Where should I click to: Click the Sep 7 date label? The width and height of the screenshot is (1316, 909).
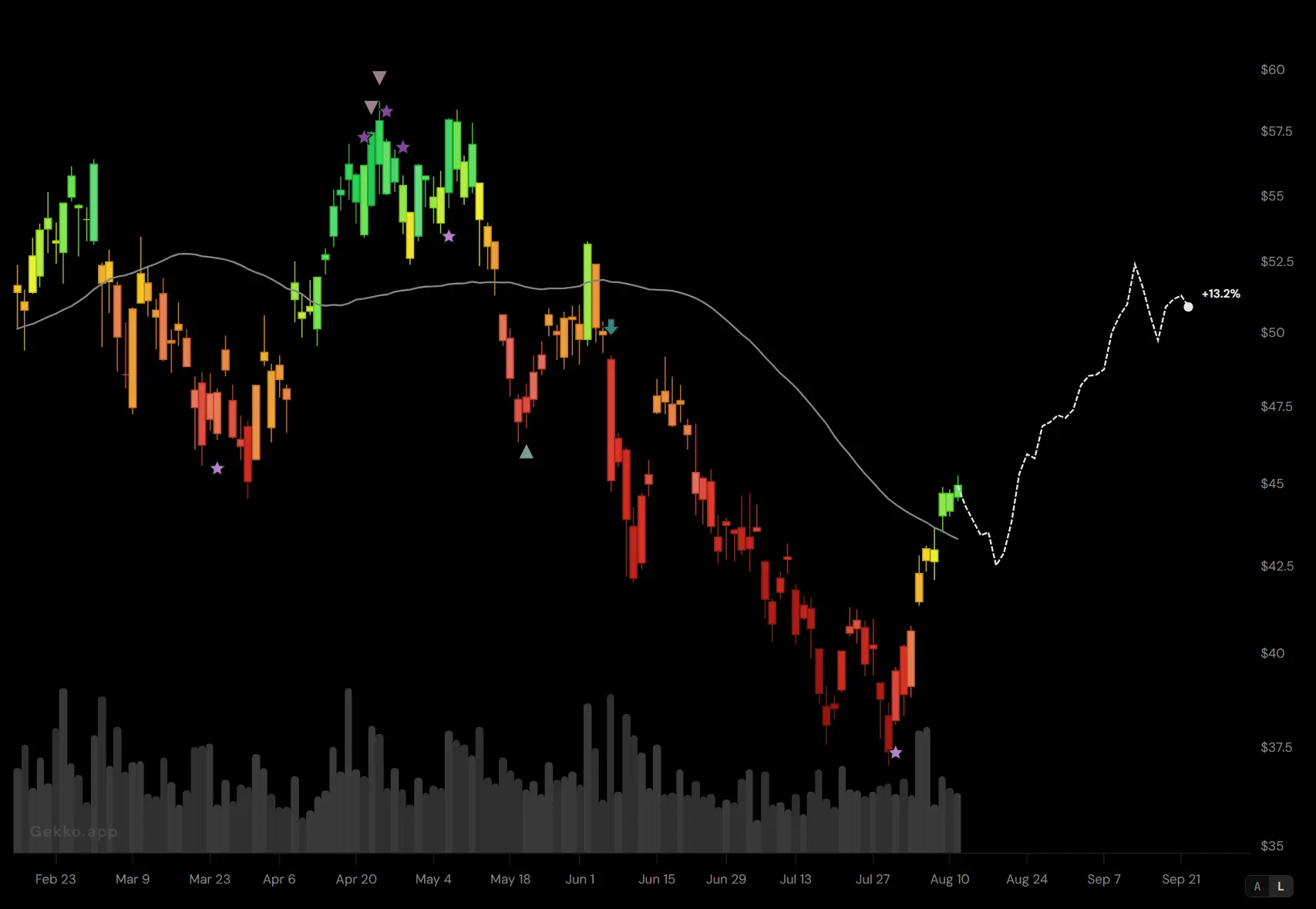1104,879
